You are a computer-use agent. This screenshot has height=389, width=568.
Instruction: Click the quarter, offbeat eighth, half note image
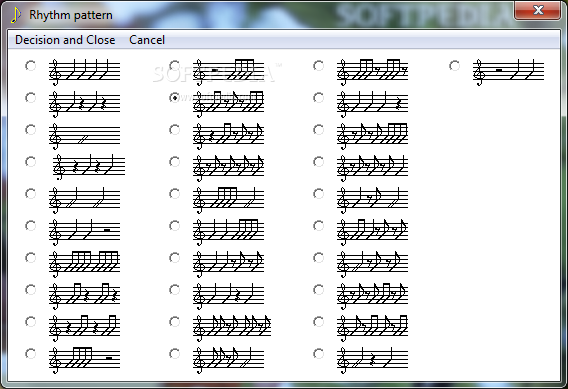click(372, 200)
